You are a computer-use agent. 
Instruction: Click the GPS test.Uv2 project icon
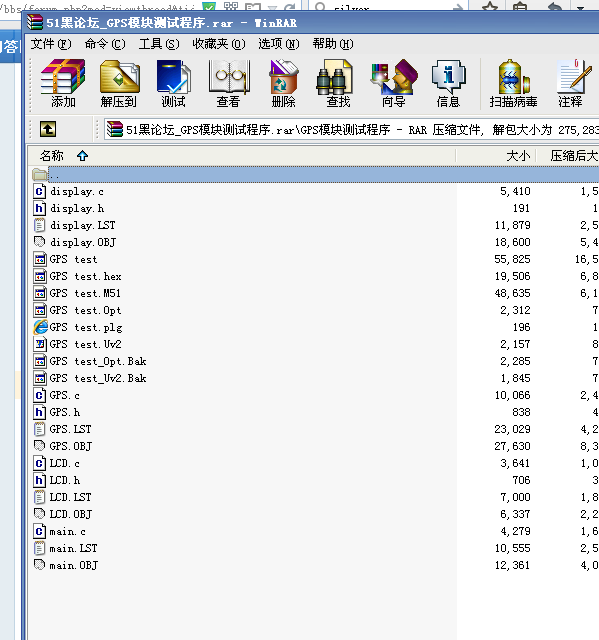40,344
